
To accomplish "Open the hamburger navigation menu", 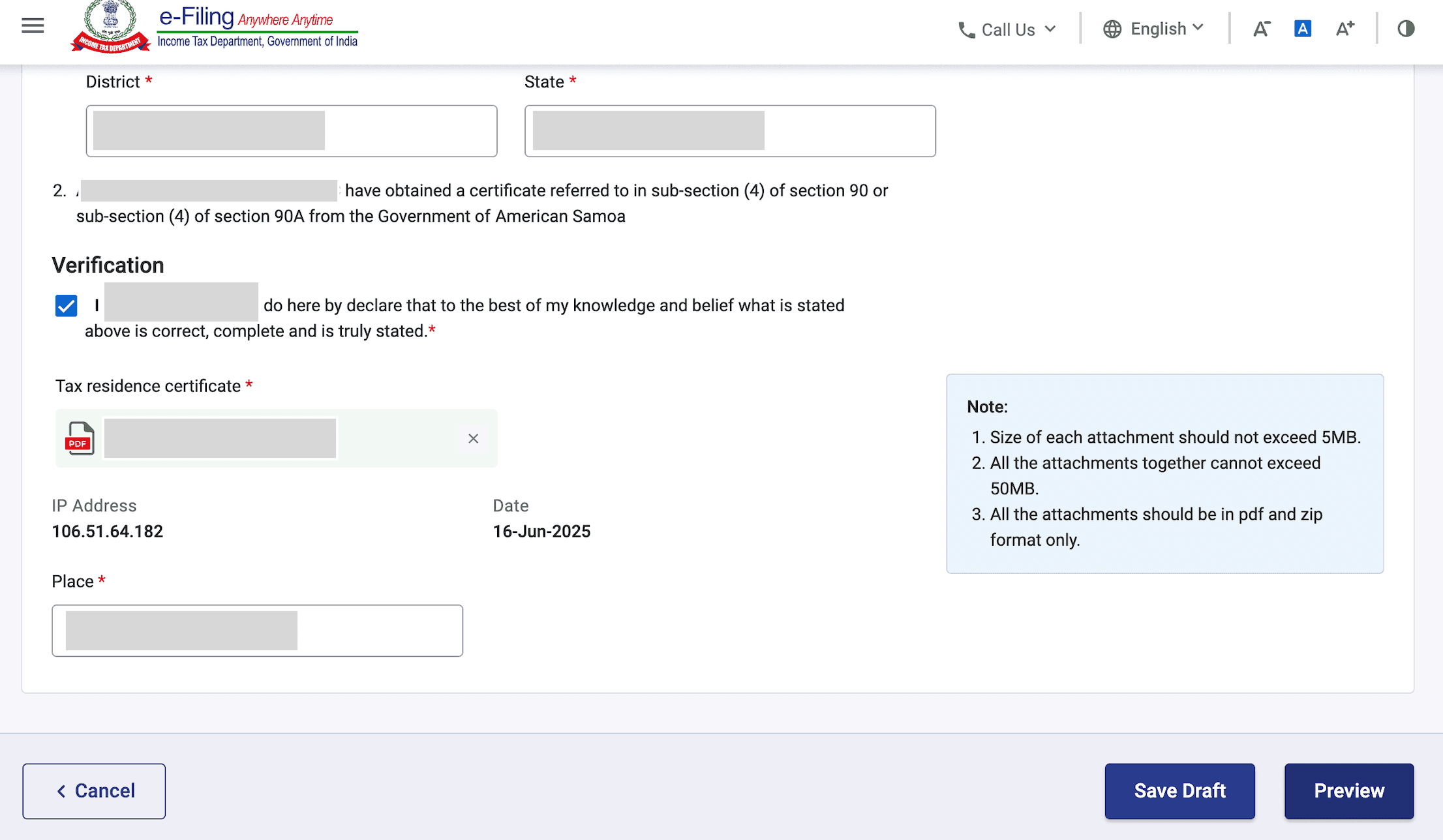I will click(x=33, y=26).
